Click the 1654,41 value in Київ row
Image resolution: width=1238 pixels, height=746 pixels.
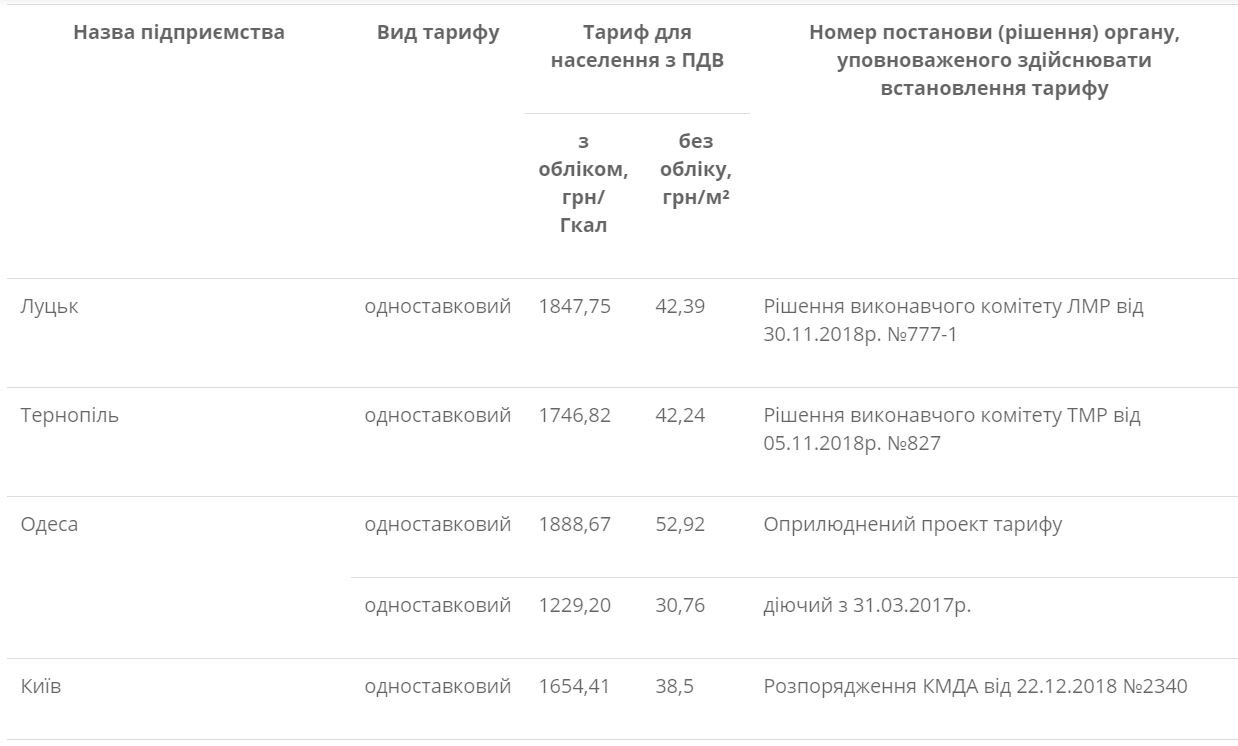[x=574, y=687]
